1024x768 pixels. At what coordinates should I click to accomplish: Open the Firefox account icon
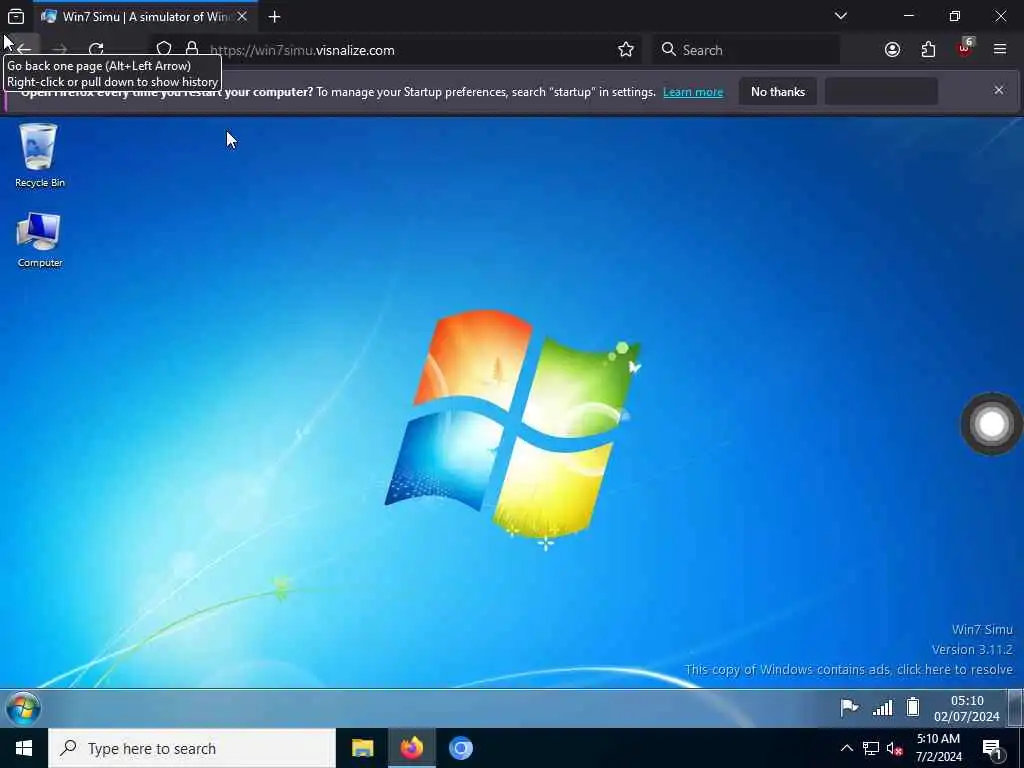click(x=892, y=50)
